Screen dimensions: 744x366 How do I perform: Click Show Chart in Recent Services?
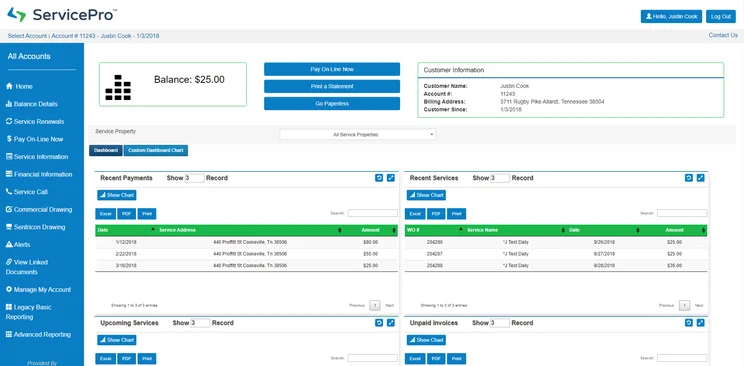click(x=426, y=195)
